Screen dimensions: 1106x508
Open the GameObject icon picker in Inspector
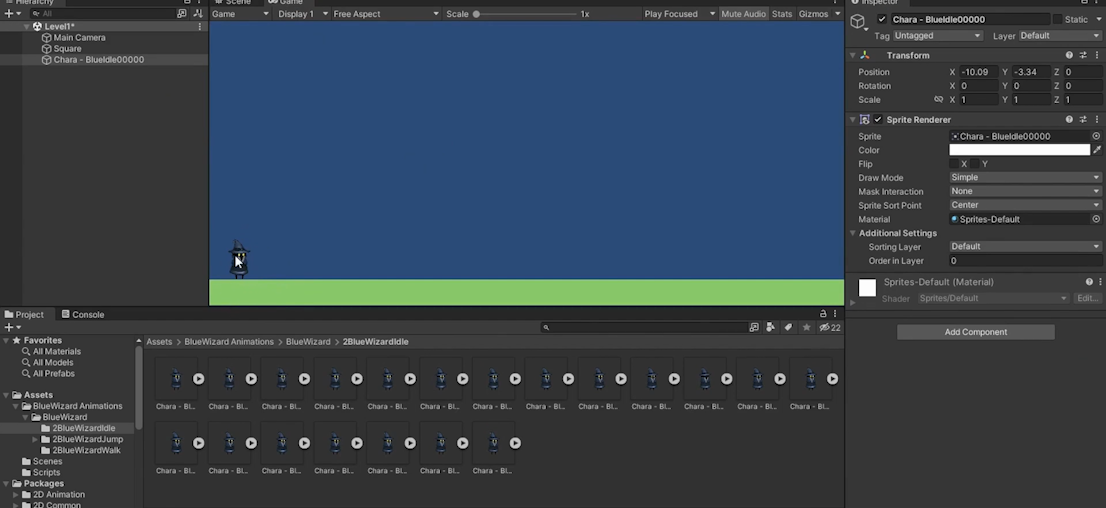coord(858,22)
